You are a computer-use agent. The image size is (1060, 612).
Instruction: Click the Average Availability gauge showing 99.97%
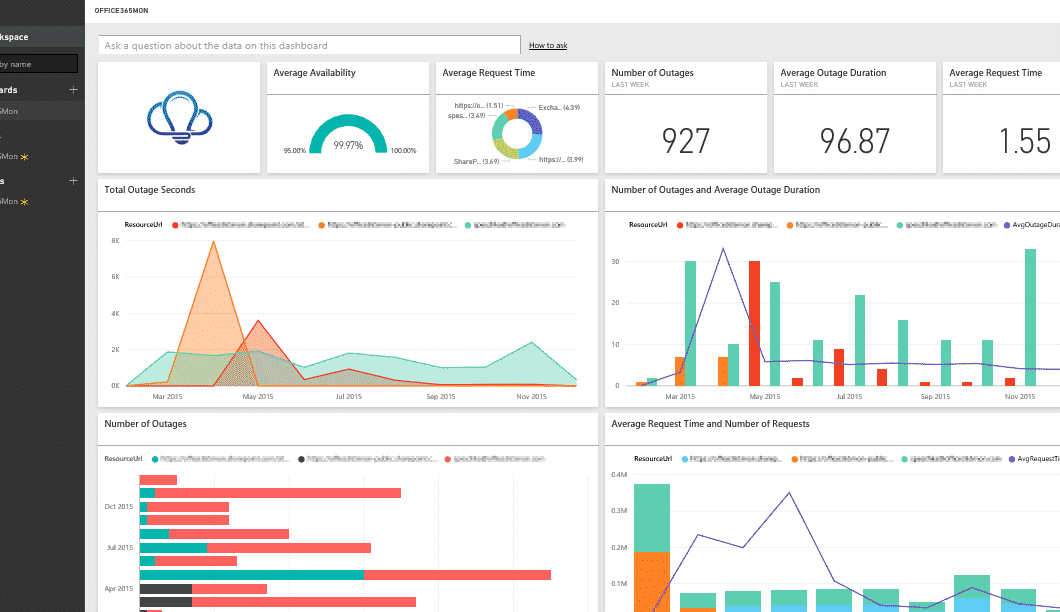pos(348,134)
